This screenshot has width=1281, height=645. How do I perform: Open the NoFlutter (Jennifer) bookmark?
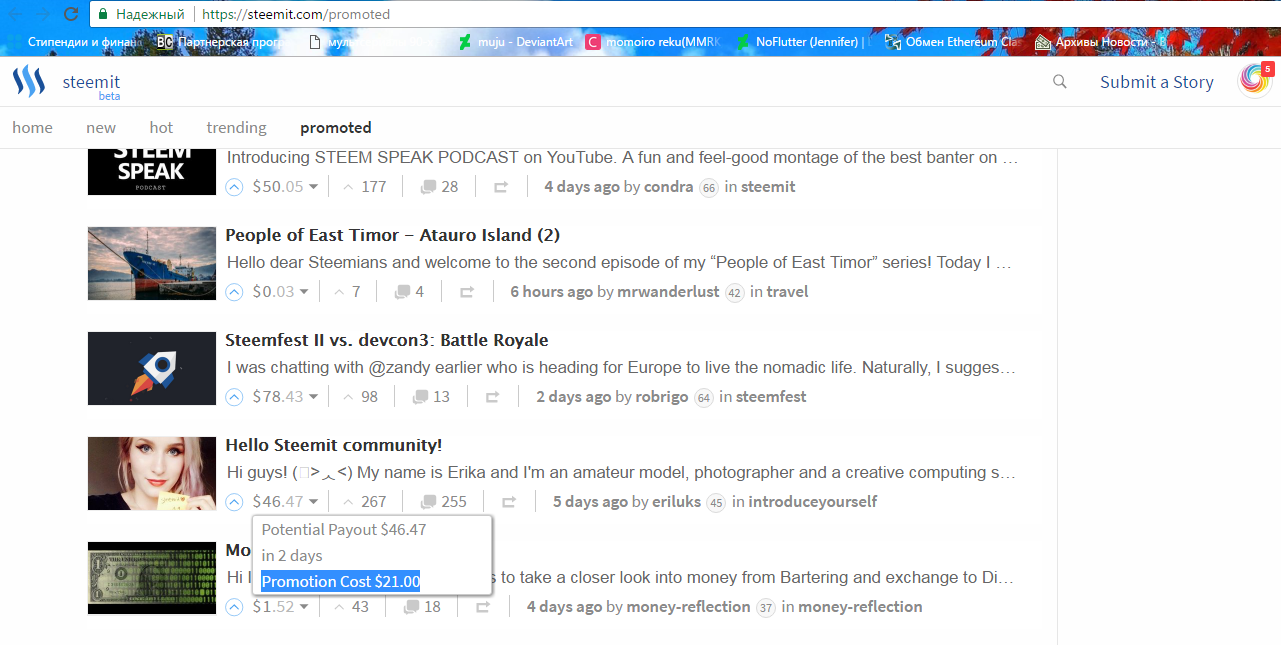803,42
